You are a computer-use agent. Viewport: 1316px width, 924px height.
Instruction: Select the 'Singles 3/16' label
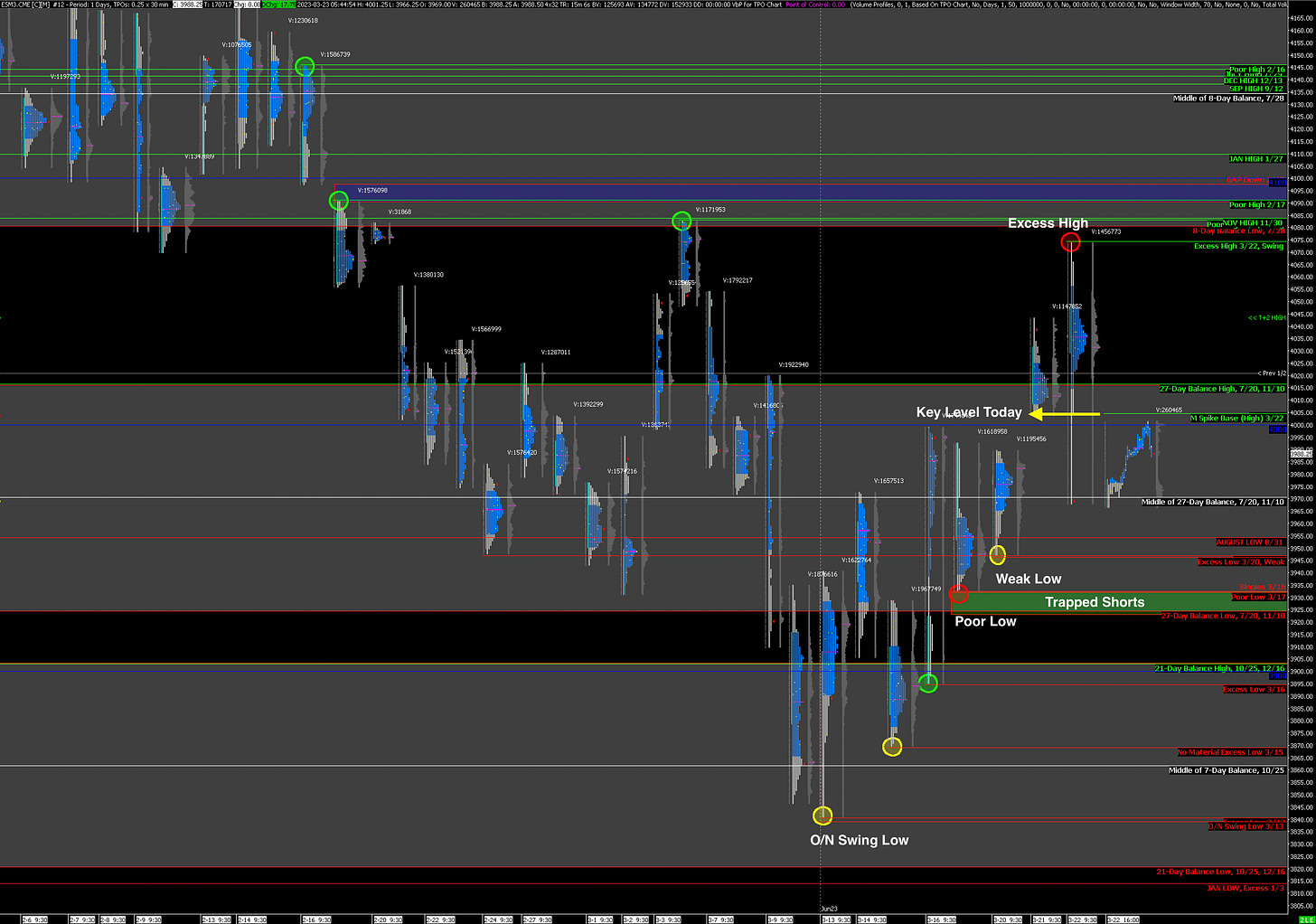pos(1262,587)
